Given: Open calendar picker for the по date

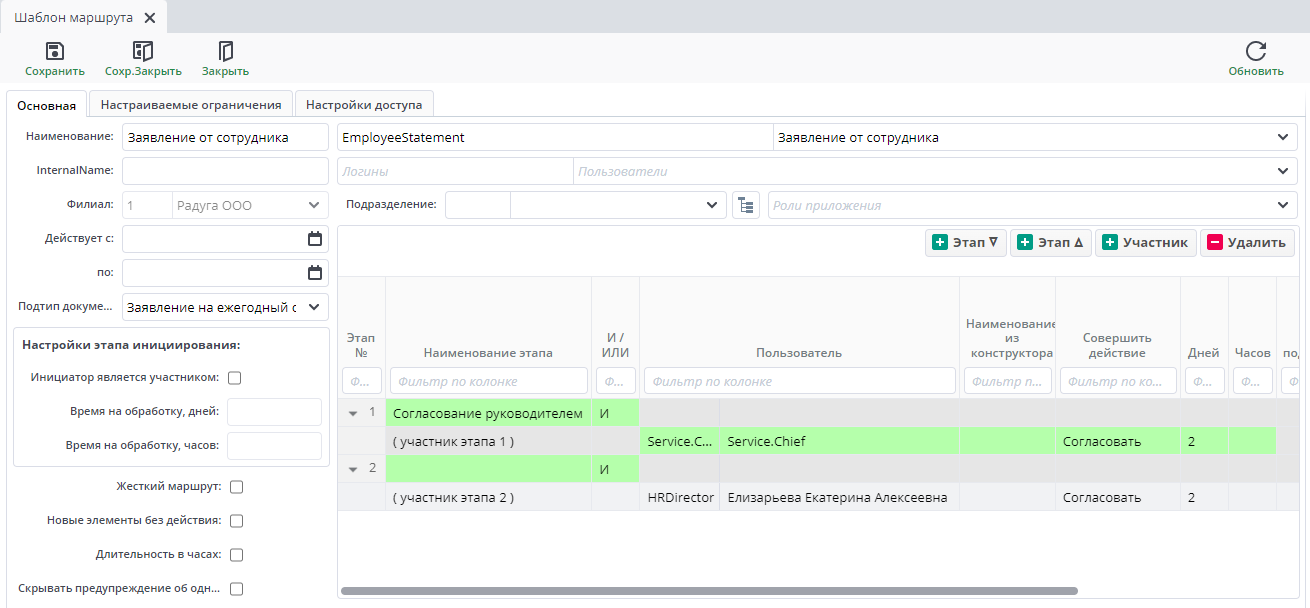Looking at the screenshot, I should [x=315, y=273].
